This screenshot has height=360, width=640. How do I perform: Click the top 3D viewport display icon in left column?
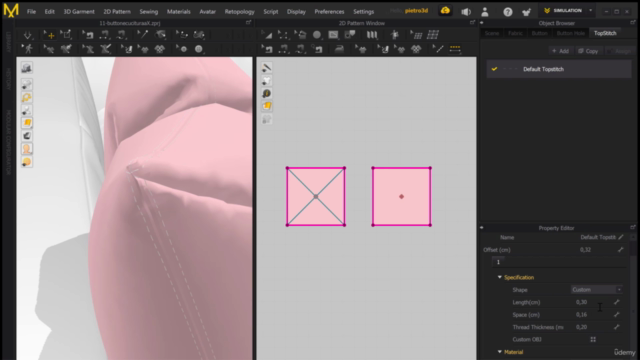pyautogui.click(x=27, y=68)
